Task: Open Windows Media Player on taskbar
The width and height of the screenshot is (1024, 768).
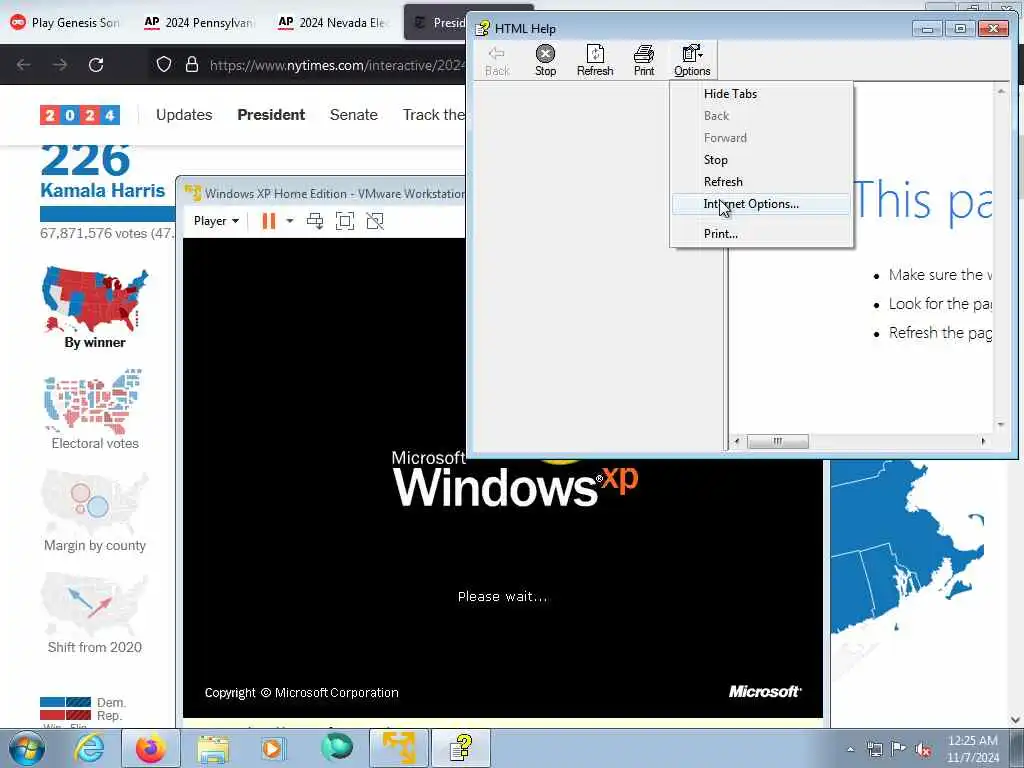Action: click(x=273, y=748)
